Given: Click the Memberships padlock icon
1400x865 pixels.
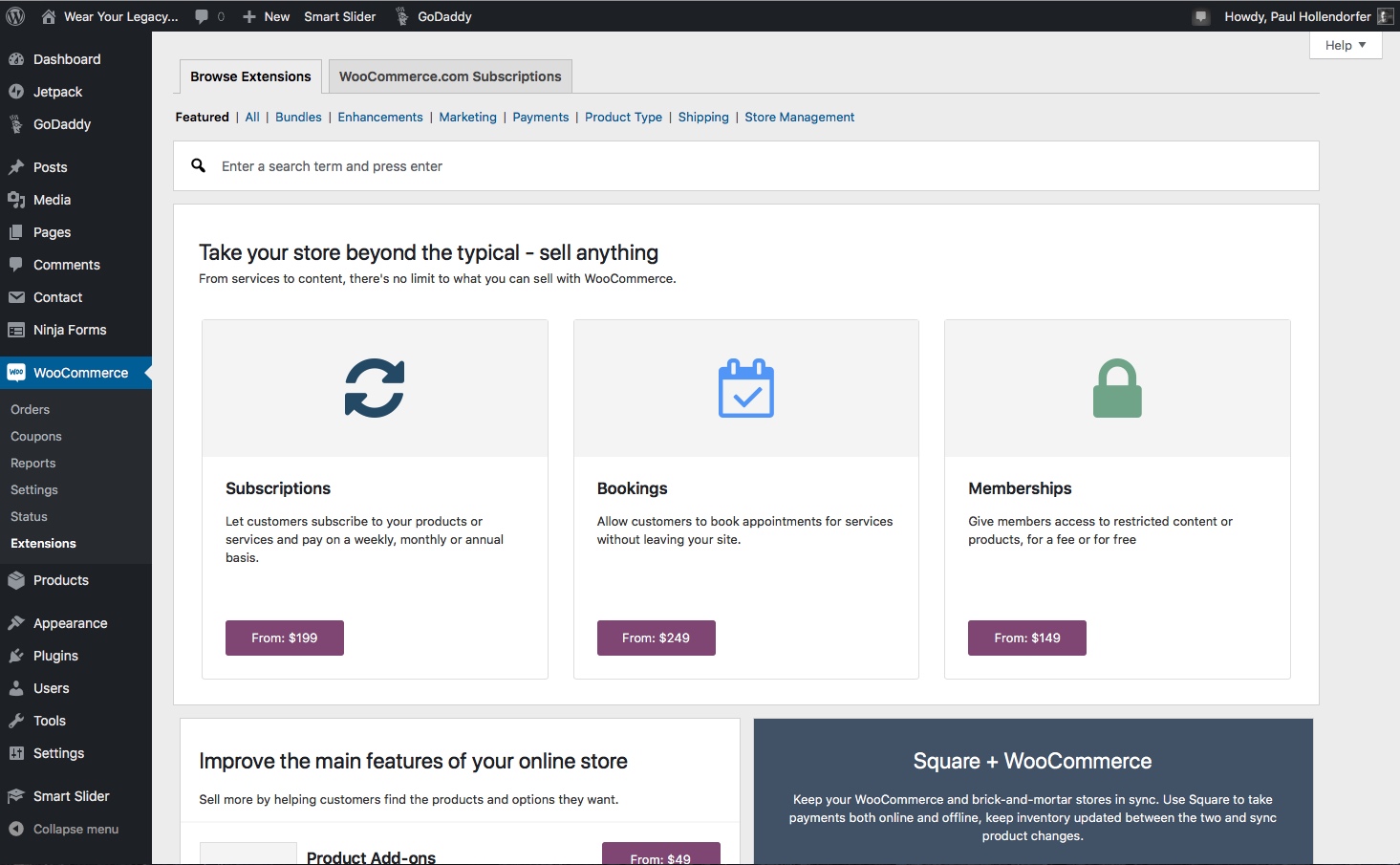Looking at the screenshot, I should point(1117,388).
